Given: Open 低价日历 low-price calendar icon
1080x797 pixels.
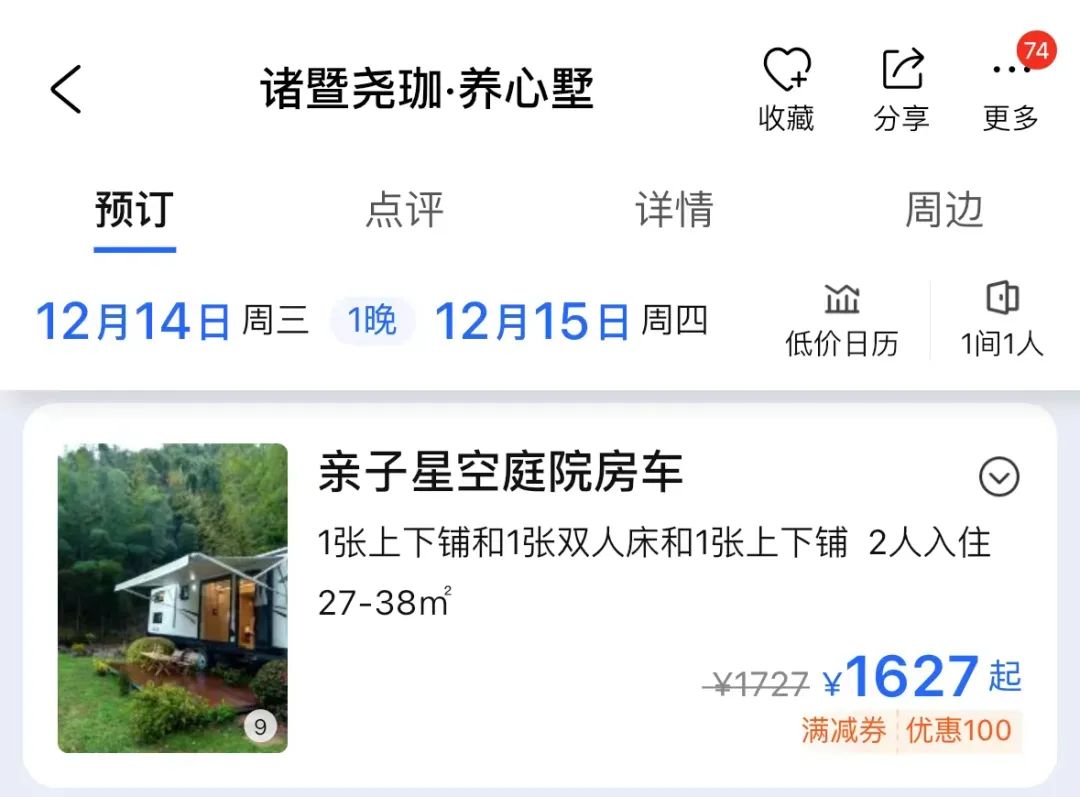Looking at the screenshot, I should [x=842, y=300].
